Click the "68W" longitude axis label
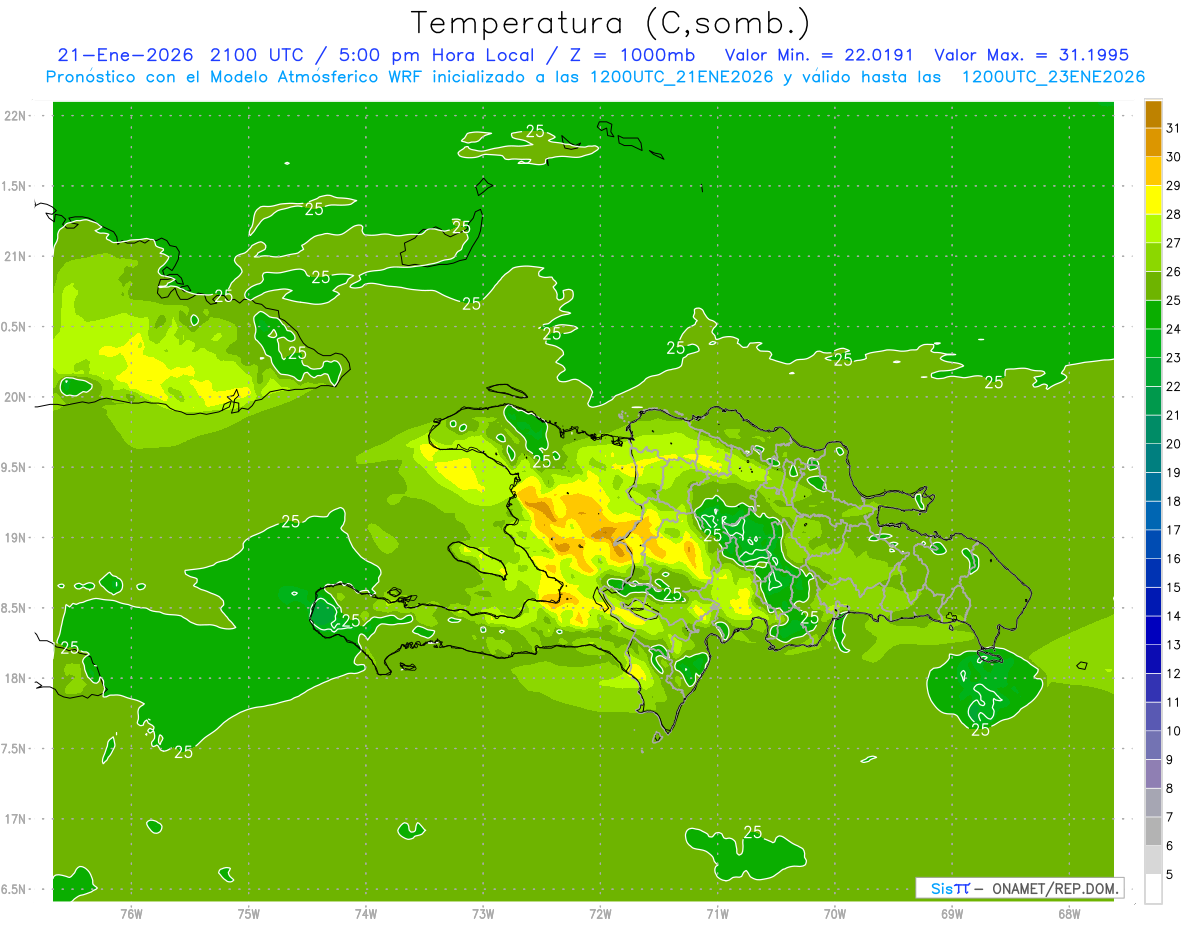 (1068, 914)
